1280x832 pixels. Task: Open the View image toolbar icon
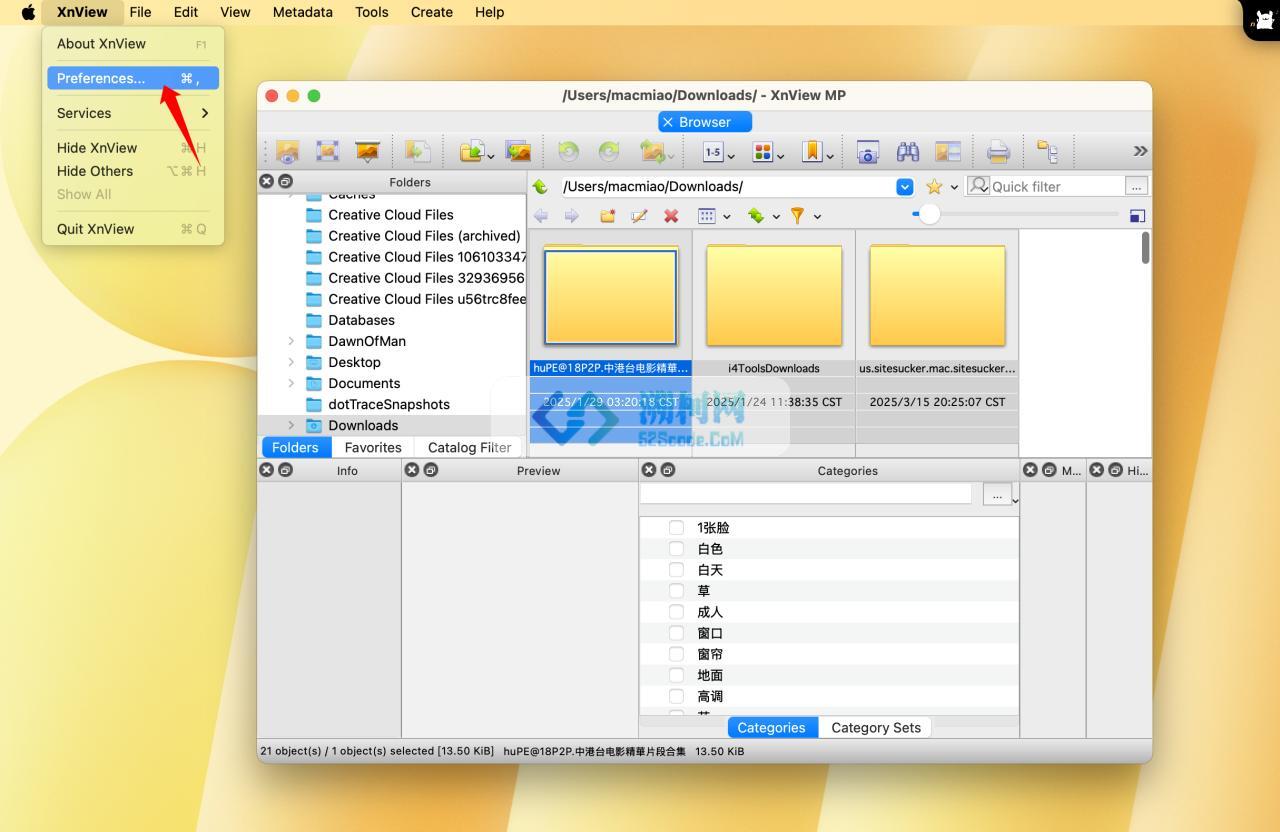(288, 151)
